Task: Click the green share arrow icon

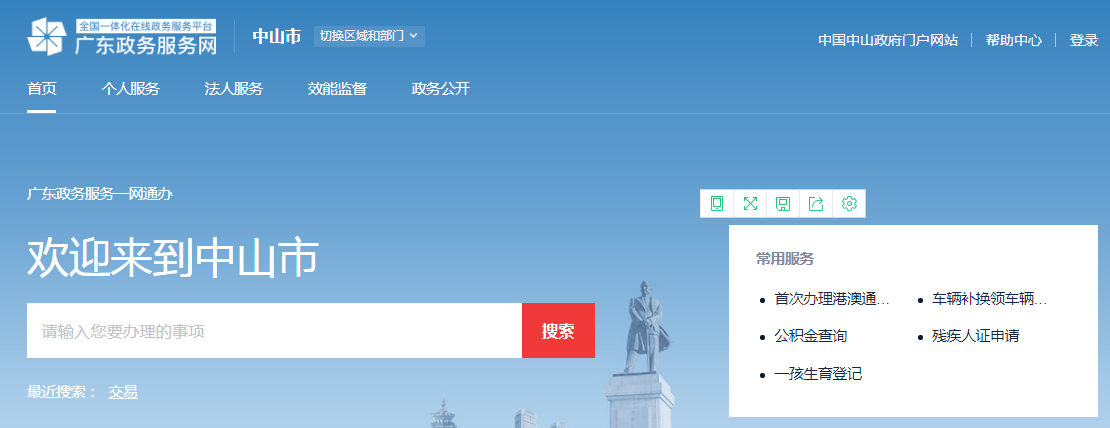Action: pos(816,204)
